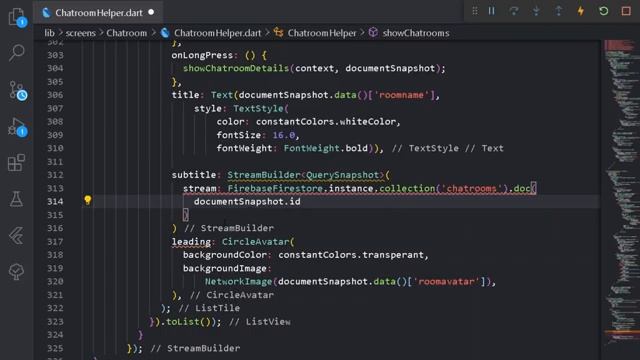Click TextStyle on line 307
This screenshot has height=360, width=640.
pyautogui.click(x=258, y=109)
